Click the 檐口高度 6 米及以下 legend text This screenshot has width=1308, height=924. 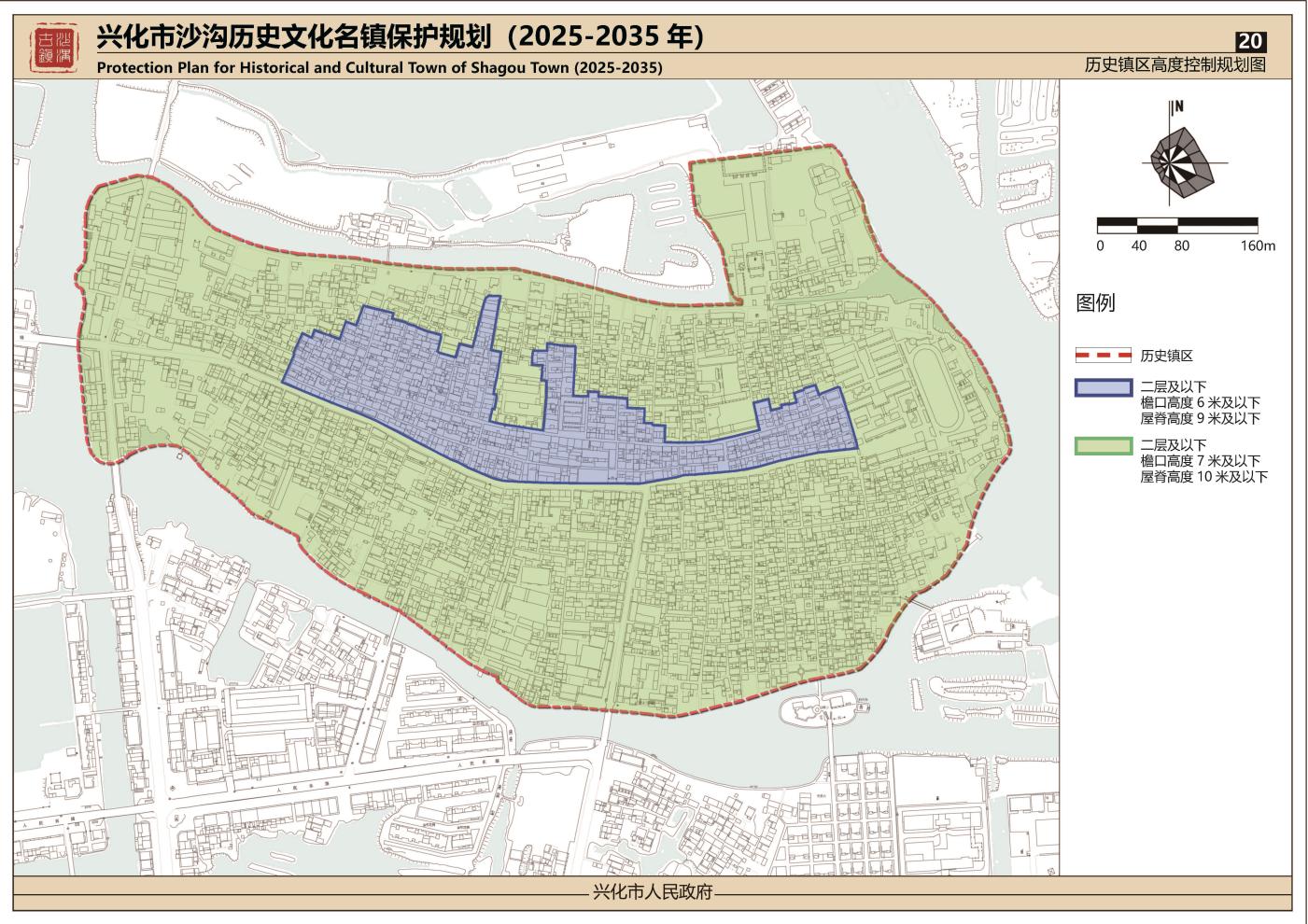tap(1200, 402)
